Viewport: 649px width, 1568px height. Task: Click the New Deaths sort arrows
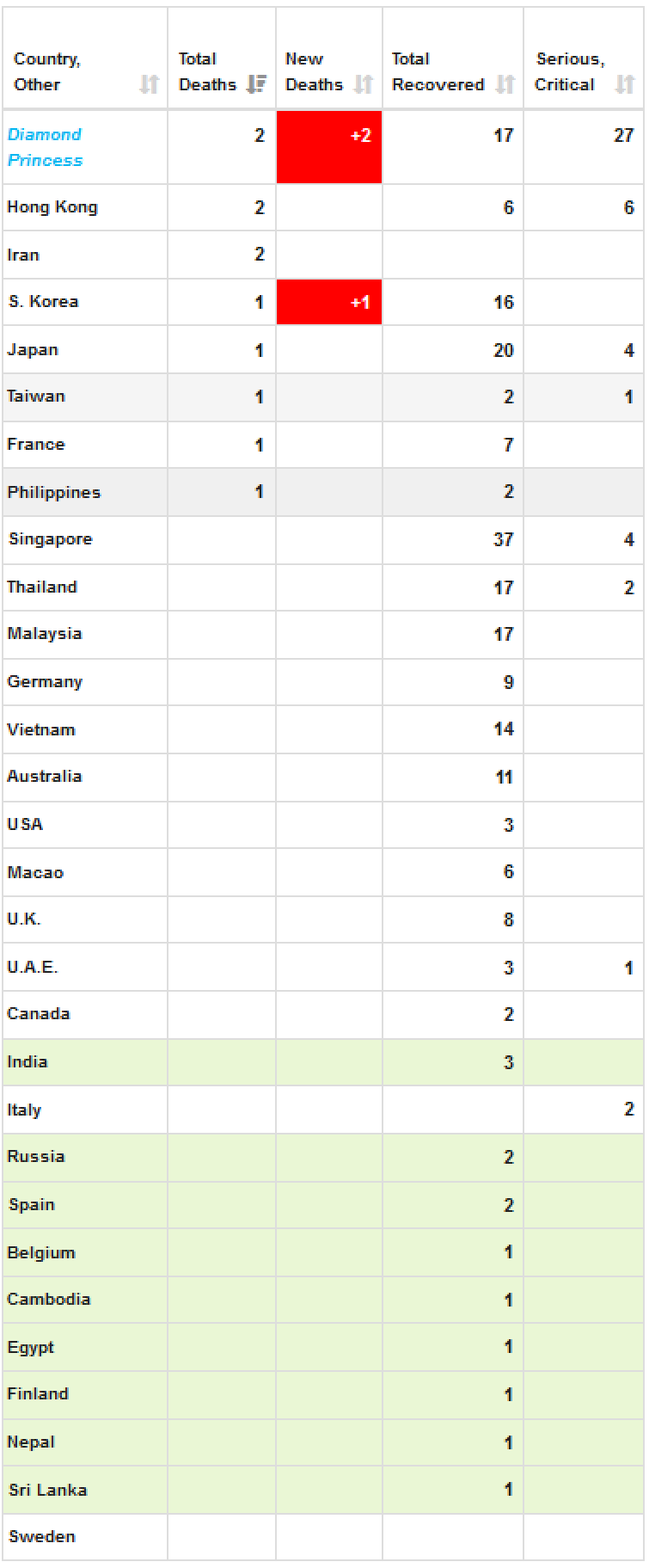pos(364,84)
